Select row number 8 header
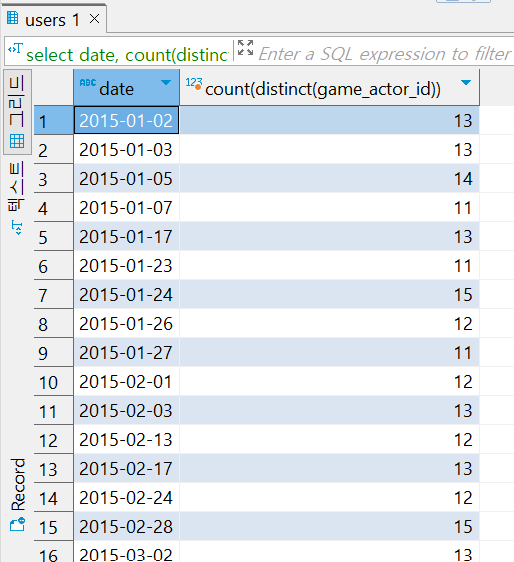This screenshot has width=514, height=562. 54,324
